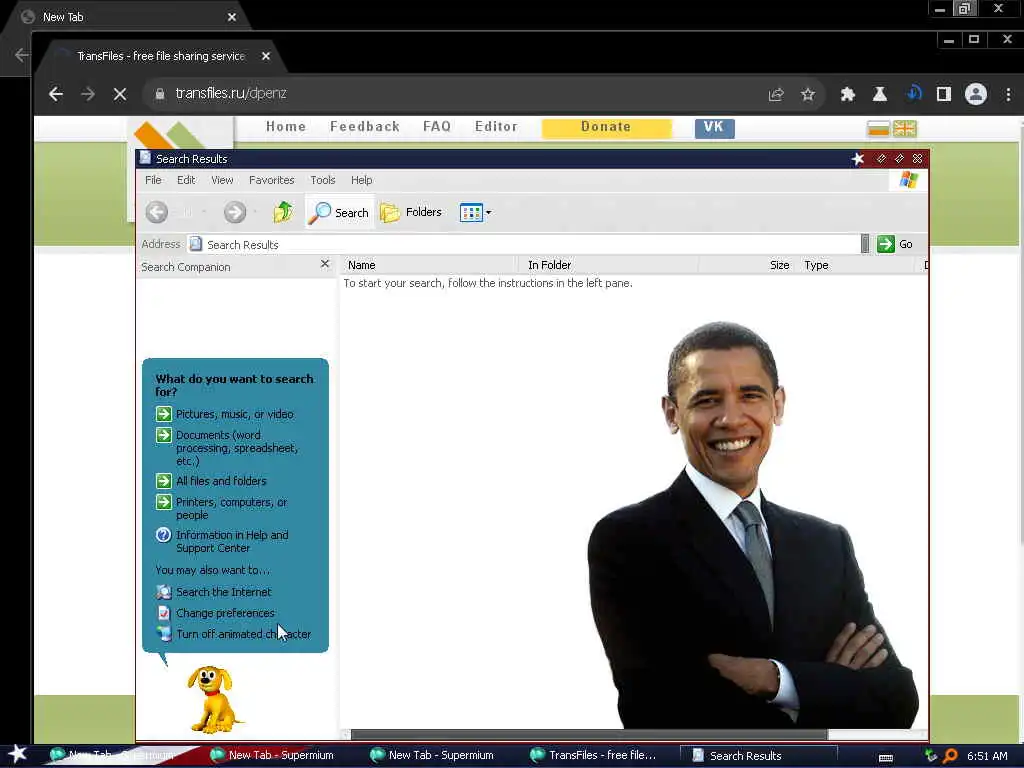Open Search Results taskbar item
1024x768 pixels.
pyautogui.click(x=758, y=756)
